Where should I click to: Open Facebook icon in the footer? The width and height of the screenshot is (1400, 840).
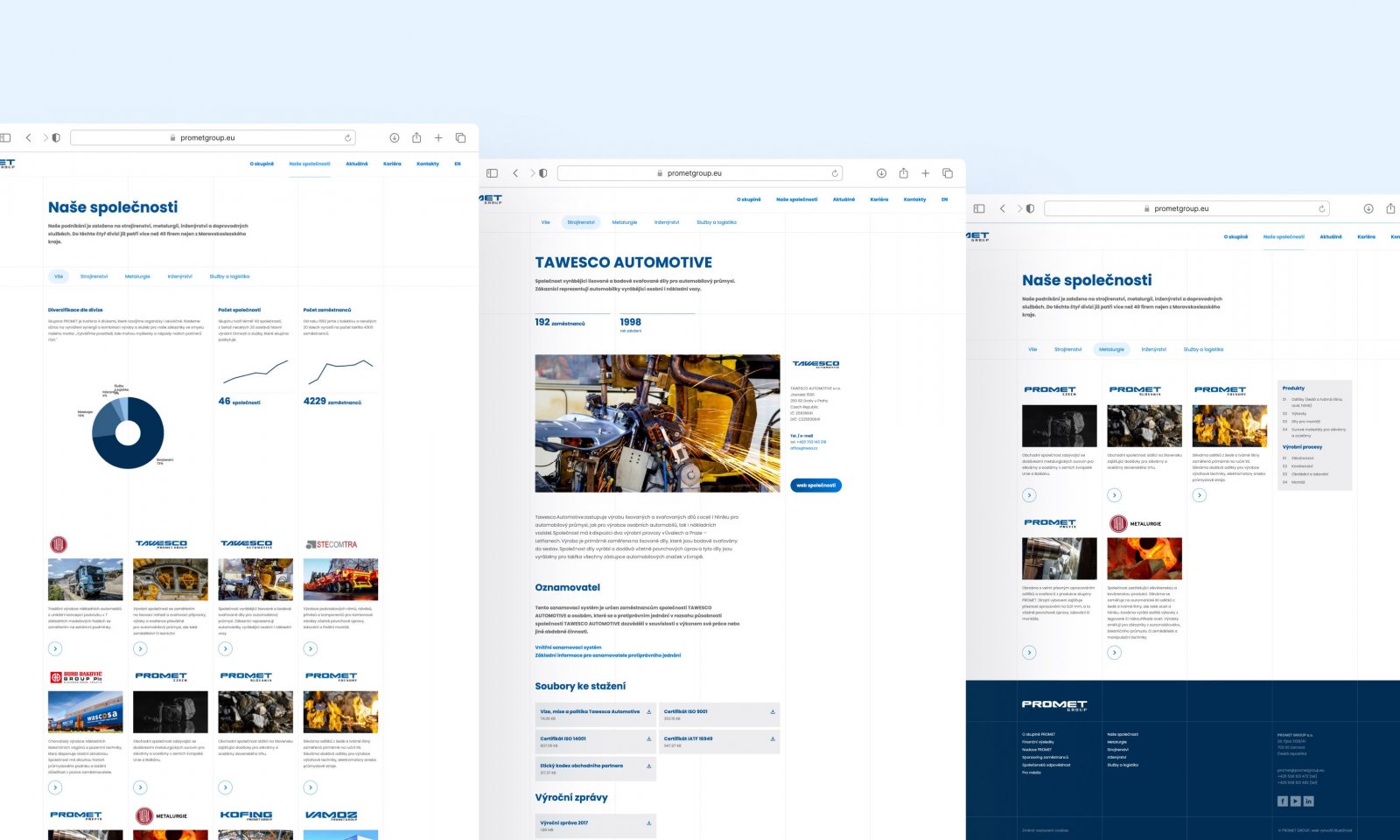pos(1283,801)
